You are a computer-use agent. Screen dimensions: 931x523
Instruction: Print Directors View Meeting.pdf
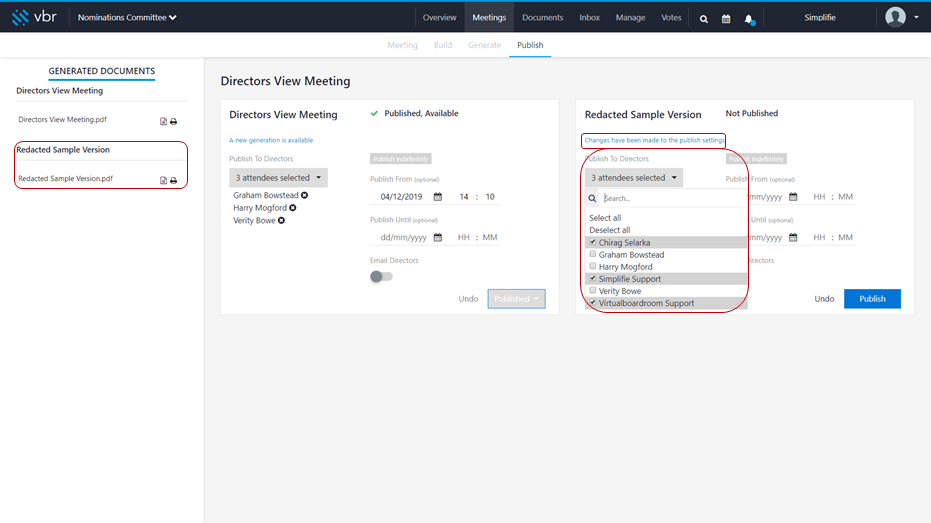(173, 121)
